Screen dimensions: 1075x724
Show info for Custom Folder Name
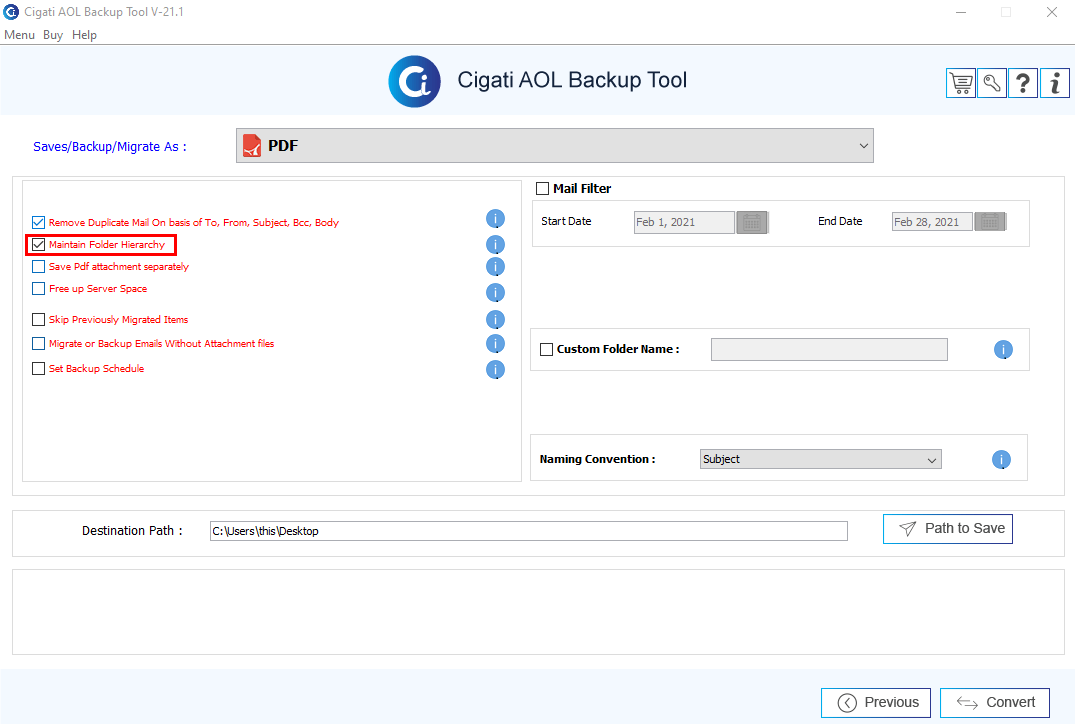click(1003, 350)
